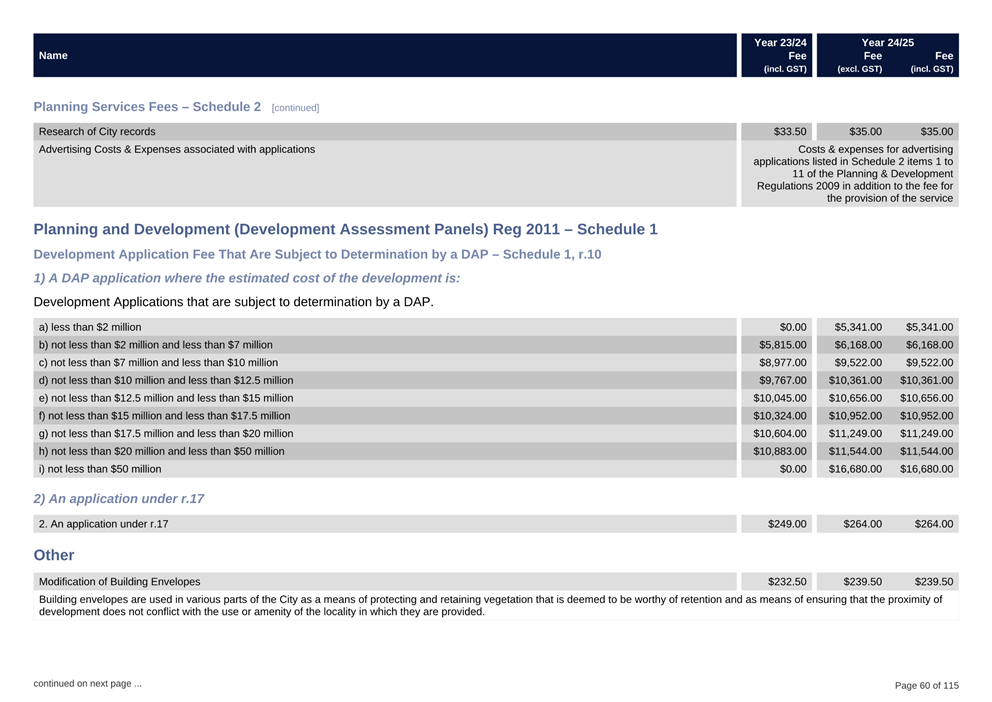Viewport: 992px width, 702px height.
Task: Click the 'continued on next page ...' text
Action: click(x=87, y=683)
